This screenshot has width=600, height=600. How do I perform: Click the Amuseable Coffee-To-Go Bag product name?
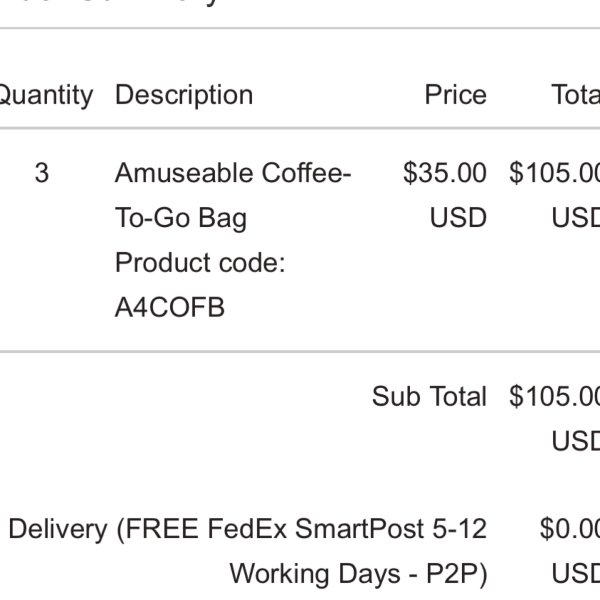coord(233,196)
